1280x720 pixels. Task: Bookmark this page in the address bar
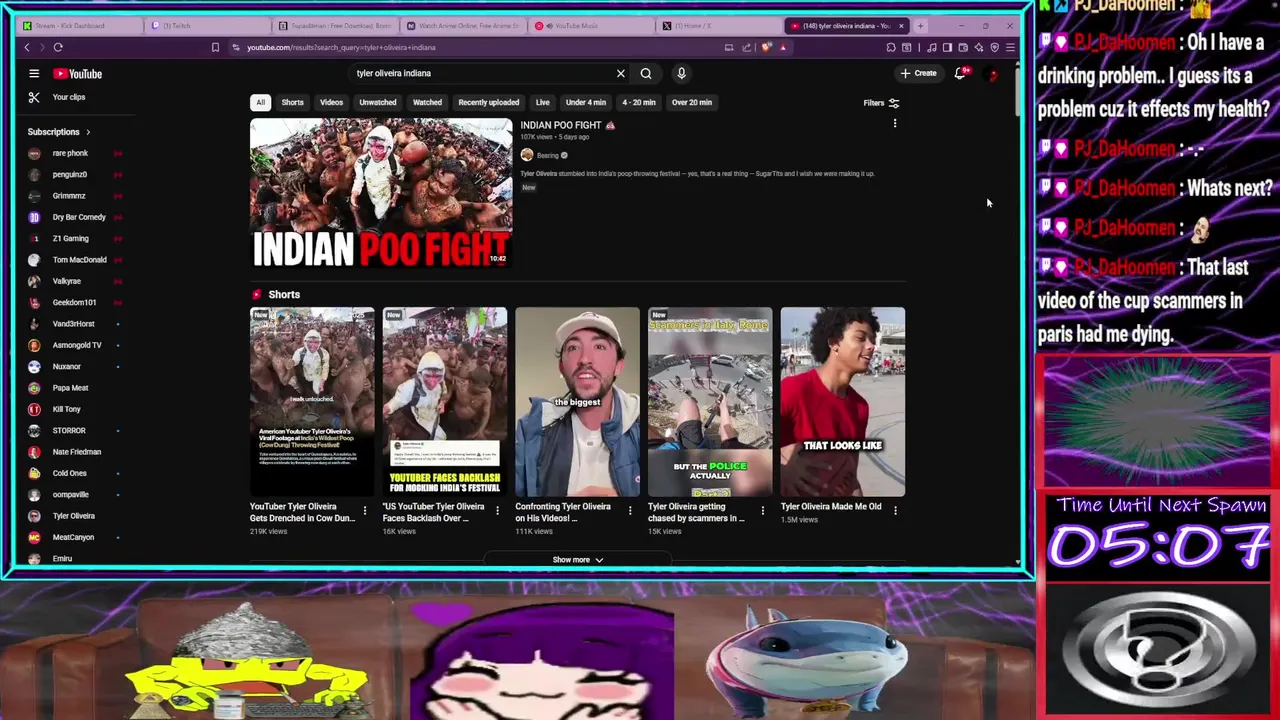(215, 47)
